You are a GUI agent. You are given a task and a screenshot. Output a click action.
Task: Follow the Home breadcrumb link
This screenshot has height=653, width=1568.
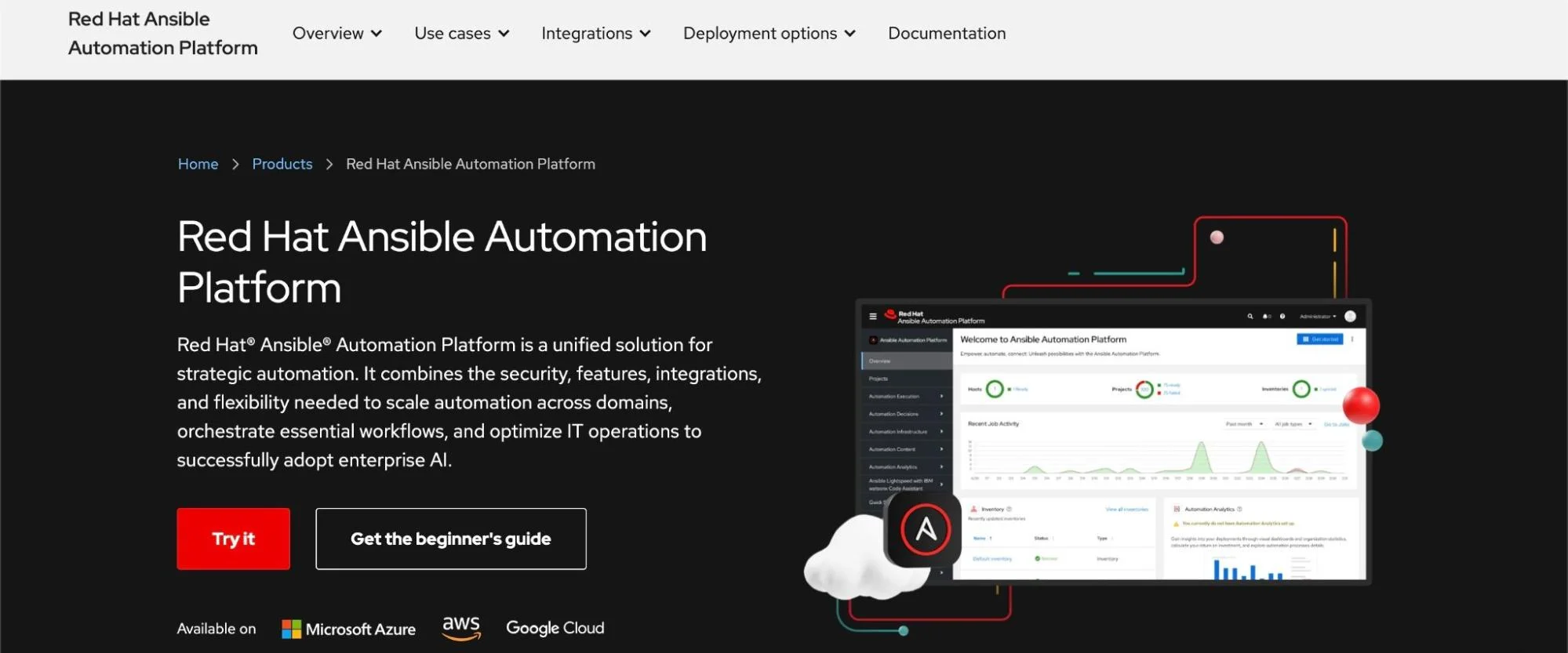(x=198, y=164)
